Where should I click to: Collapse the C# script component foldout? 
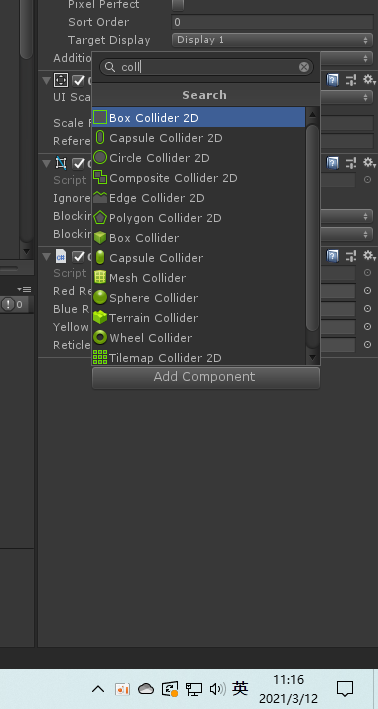pos(47,256)
